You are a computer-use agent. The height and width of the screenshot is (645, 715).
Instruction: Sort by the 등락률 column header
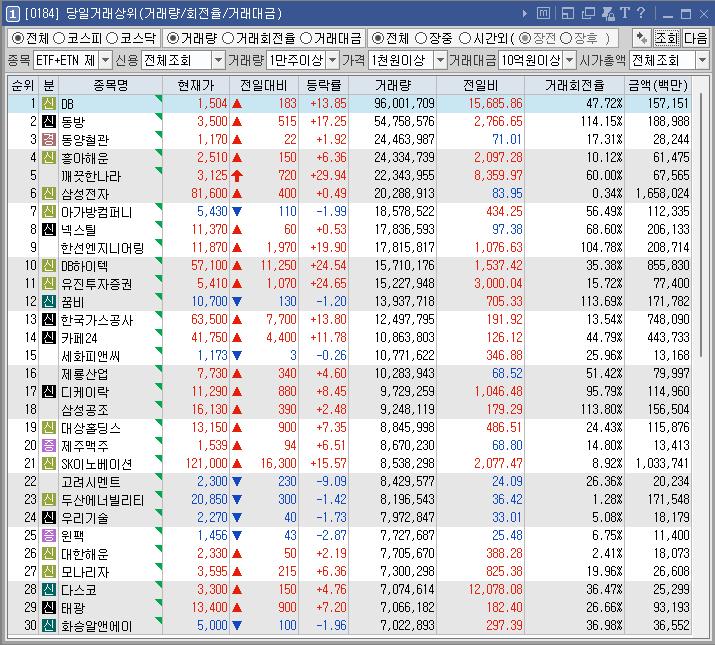pos(323,85)
